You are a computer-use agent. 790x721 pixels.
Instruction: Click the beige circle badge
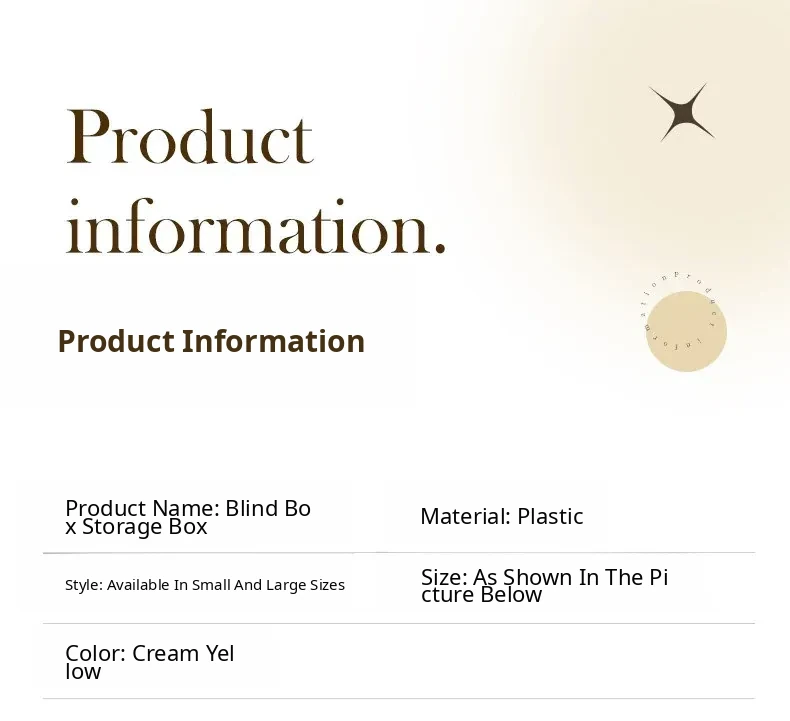tap(686, 332)
